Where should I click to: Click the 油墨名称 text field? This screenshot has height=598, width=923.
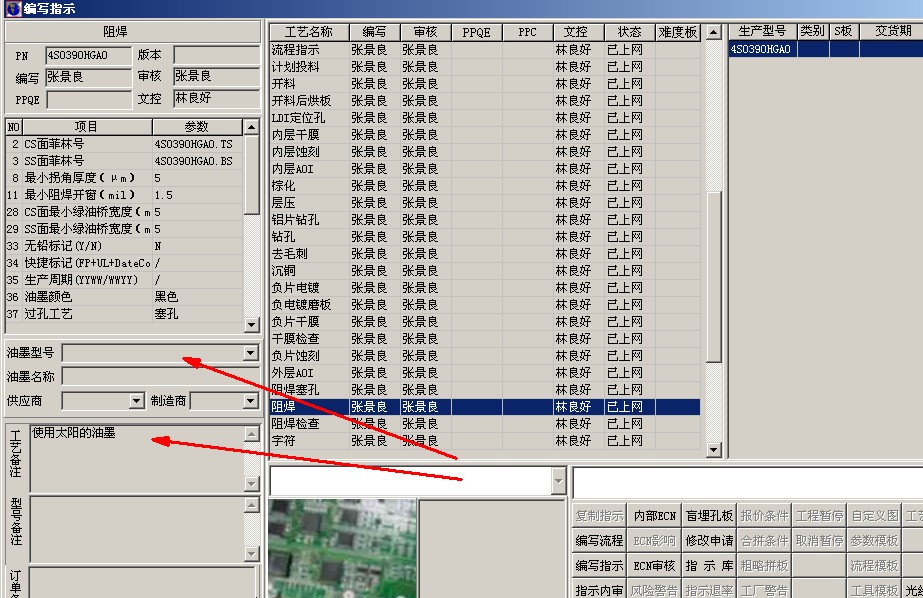coord(160,377)
